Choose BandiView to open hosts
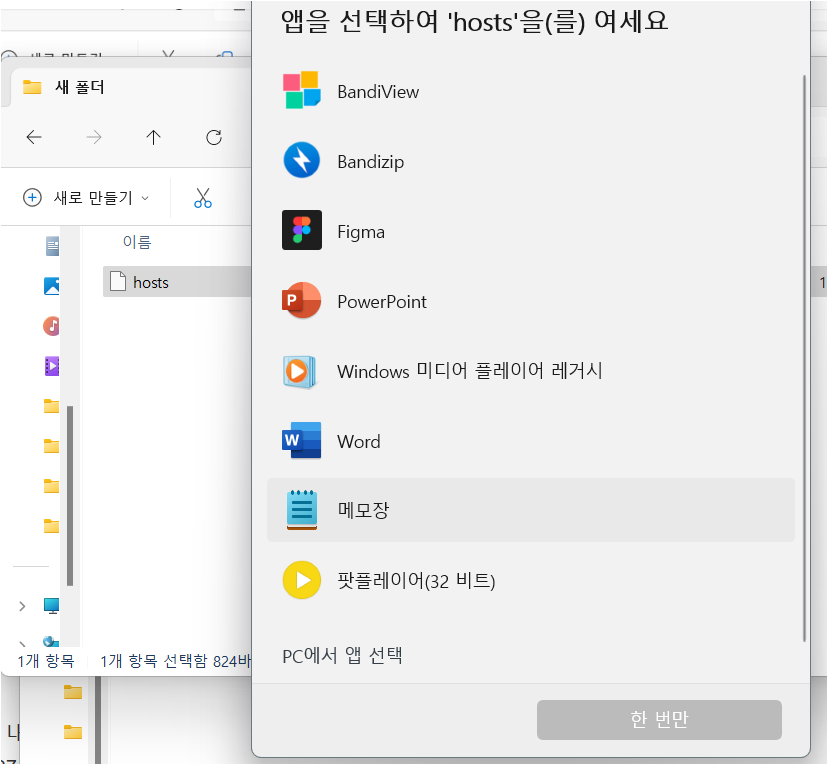The height and width of the screenshot is (765, 828). [x=531, y=91]
